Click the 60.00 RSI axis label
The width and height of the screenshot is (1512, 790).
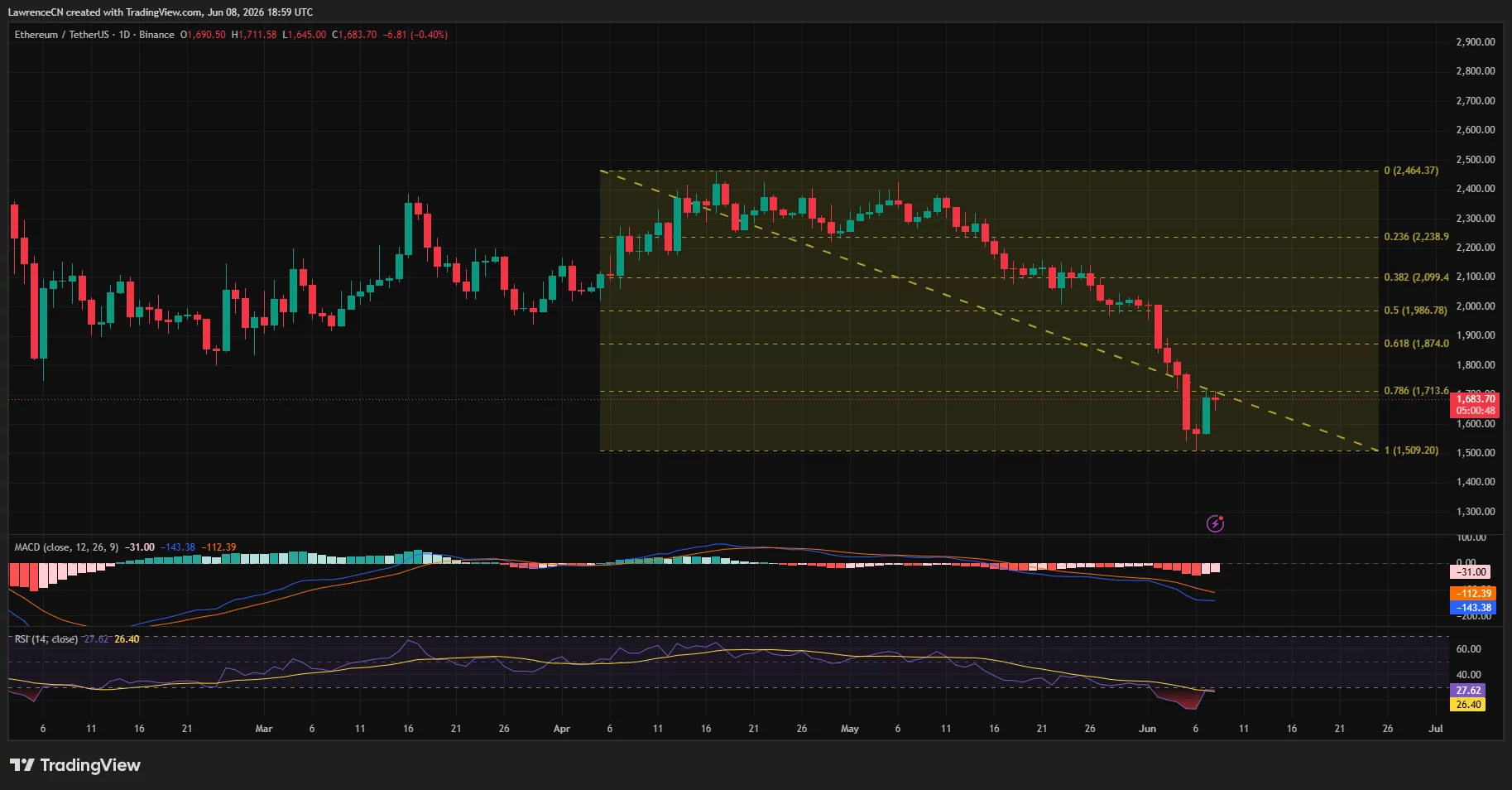pos(1468,649)
